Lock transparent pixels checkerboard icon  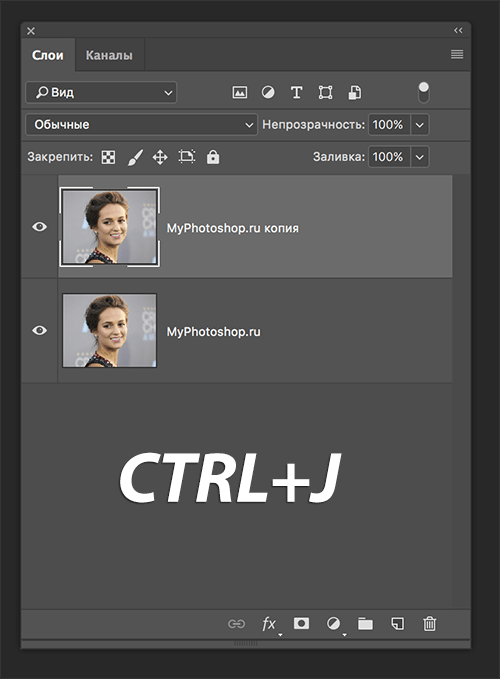[x=108, y=157]
